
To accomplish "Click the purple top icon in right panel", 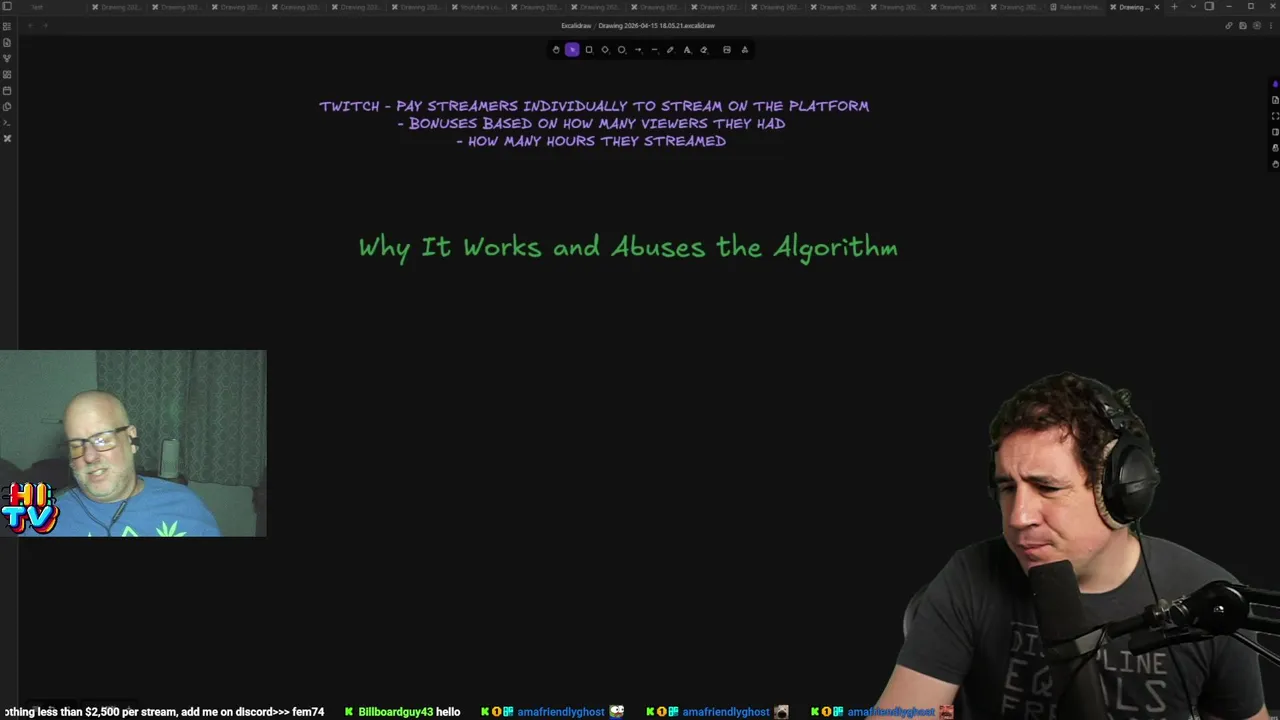I will tap(1275, 85).
